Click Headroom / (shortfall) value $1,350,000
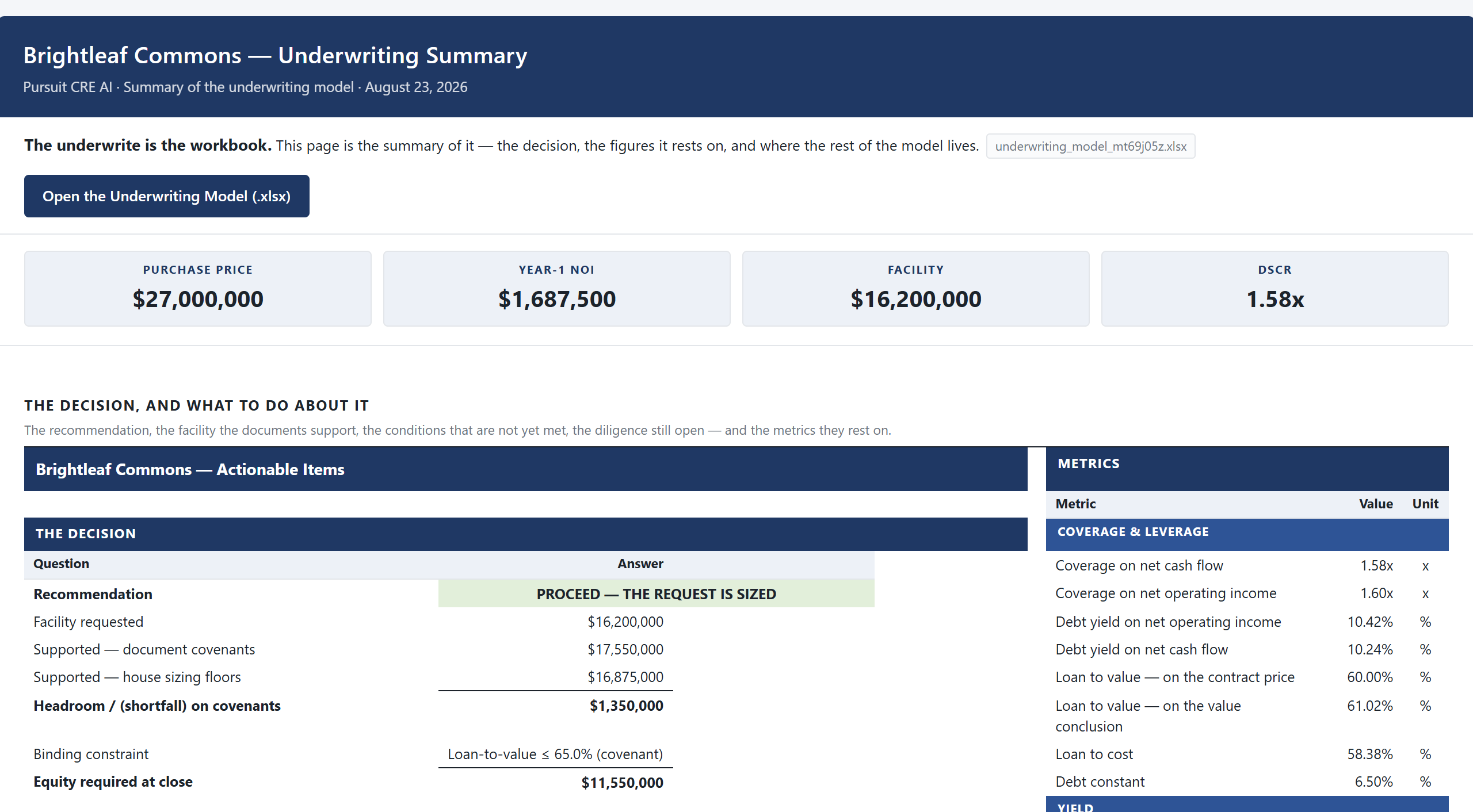 627,706
